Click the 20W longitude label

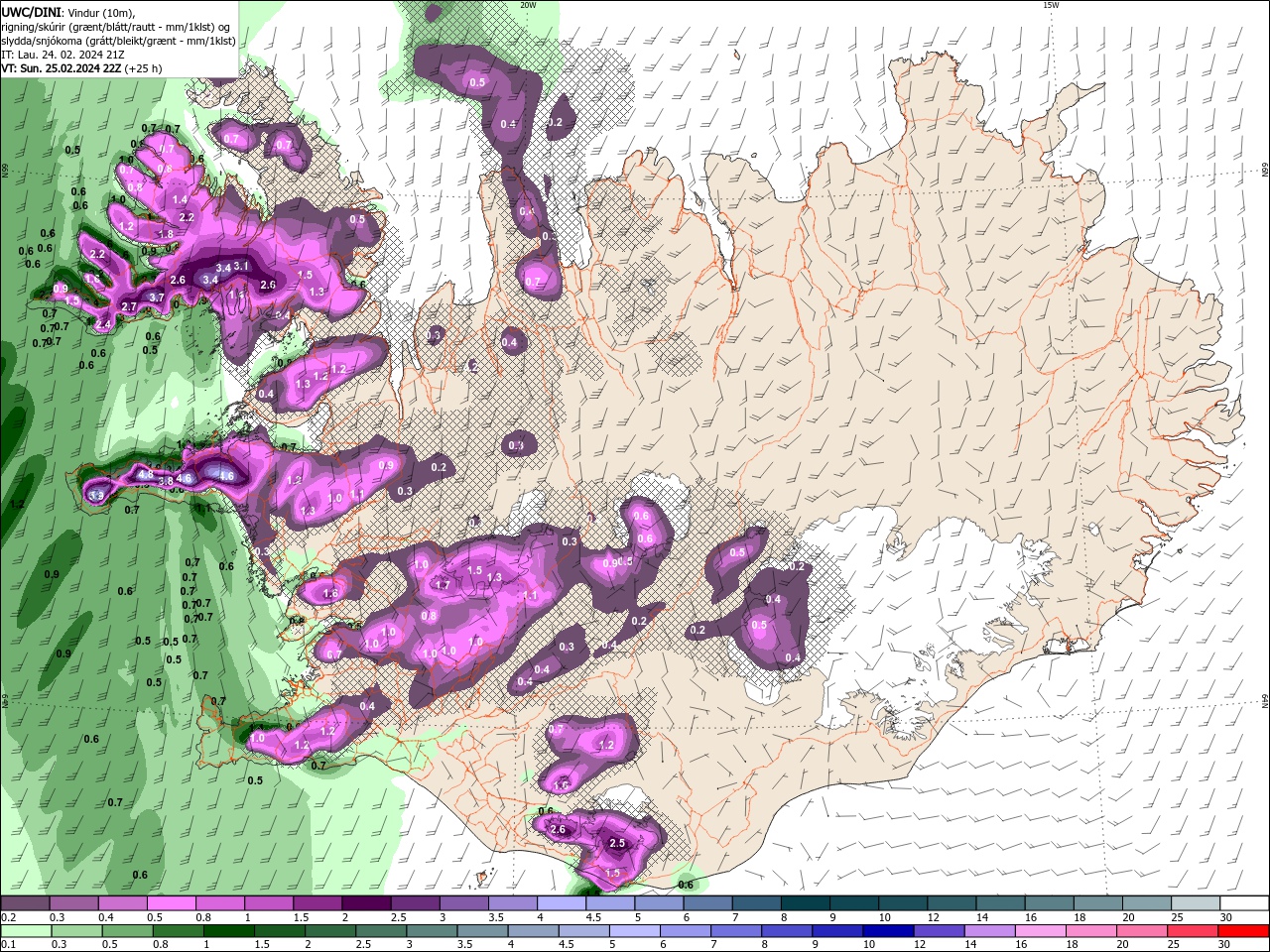point(528,5)
